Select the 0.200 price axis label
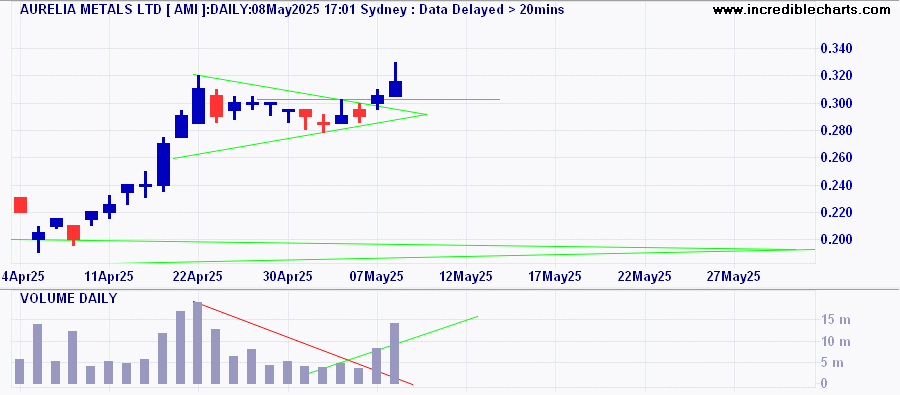The image size is (900, 395). [836, 239]
